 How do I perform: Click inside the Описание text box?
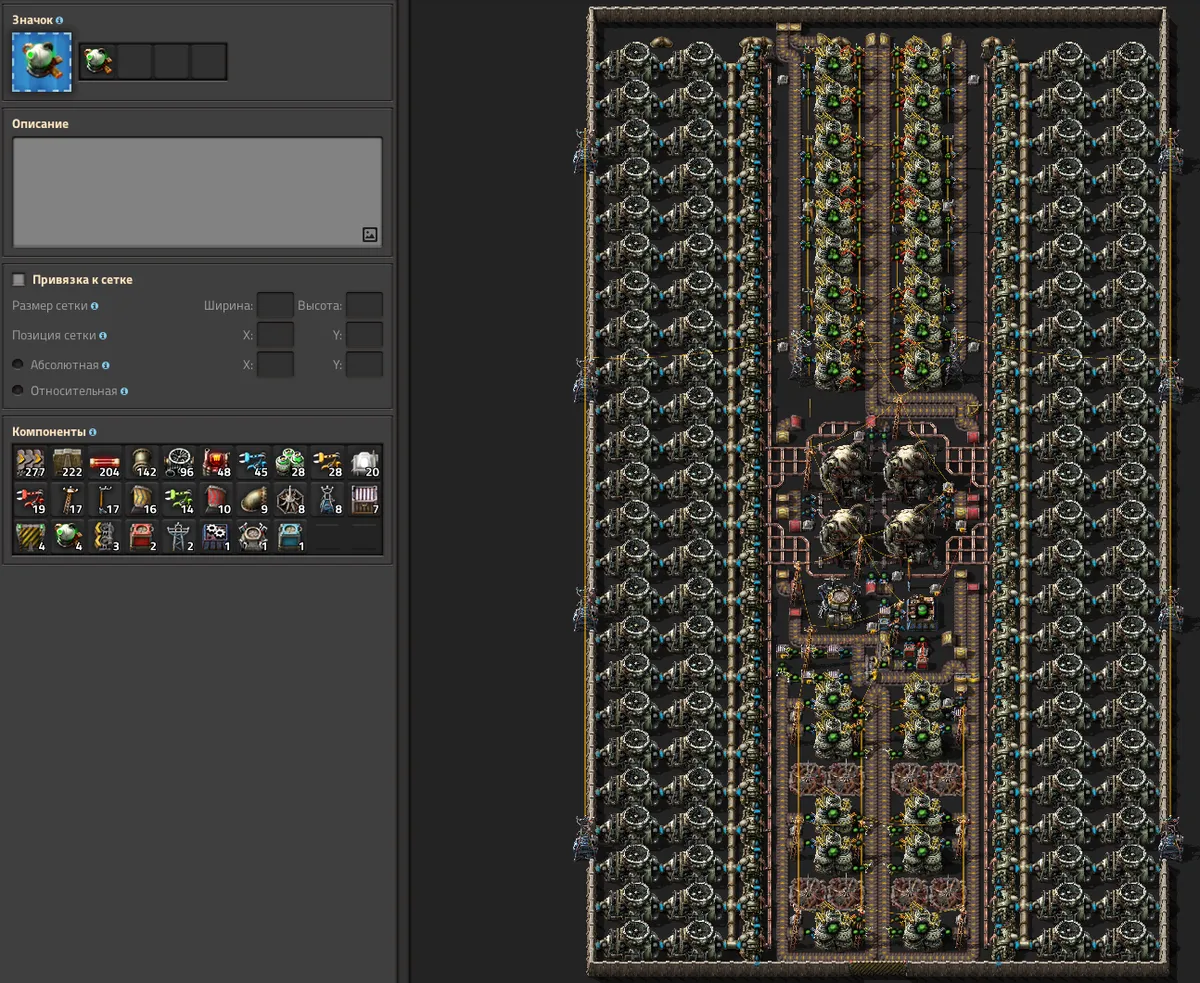(197, 192)
